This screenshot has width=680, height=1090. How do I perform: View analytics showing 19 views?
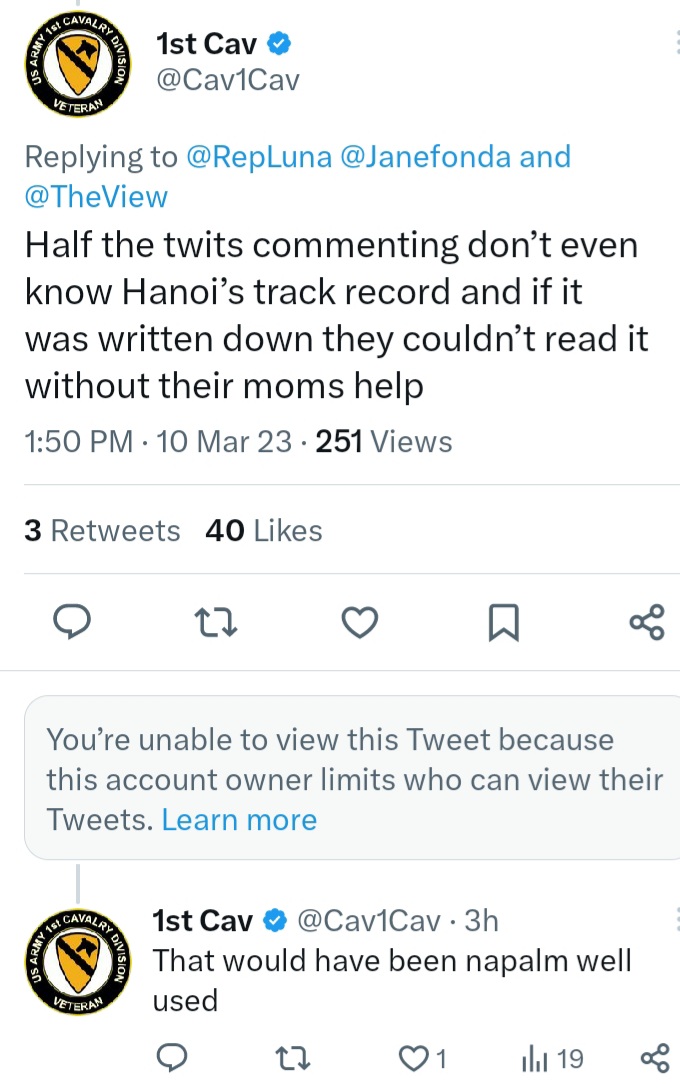[552, 1059]
